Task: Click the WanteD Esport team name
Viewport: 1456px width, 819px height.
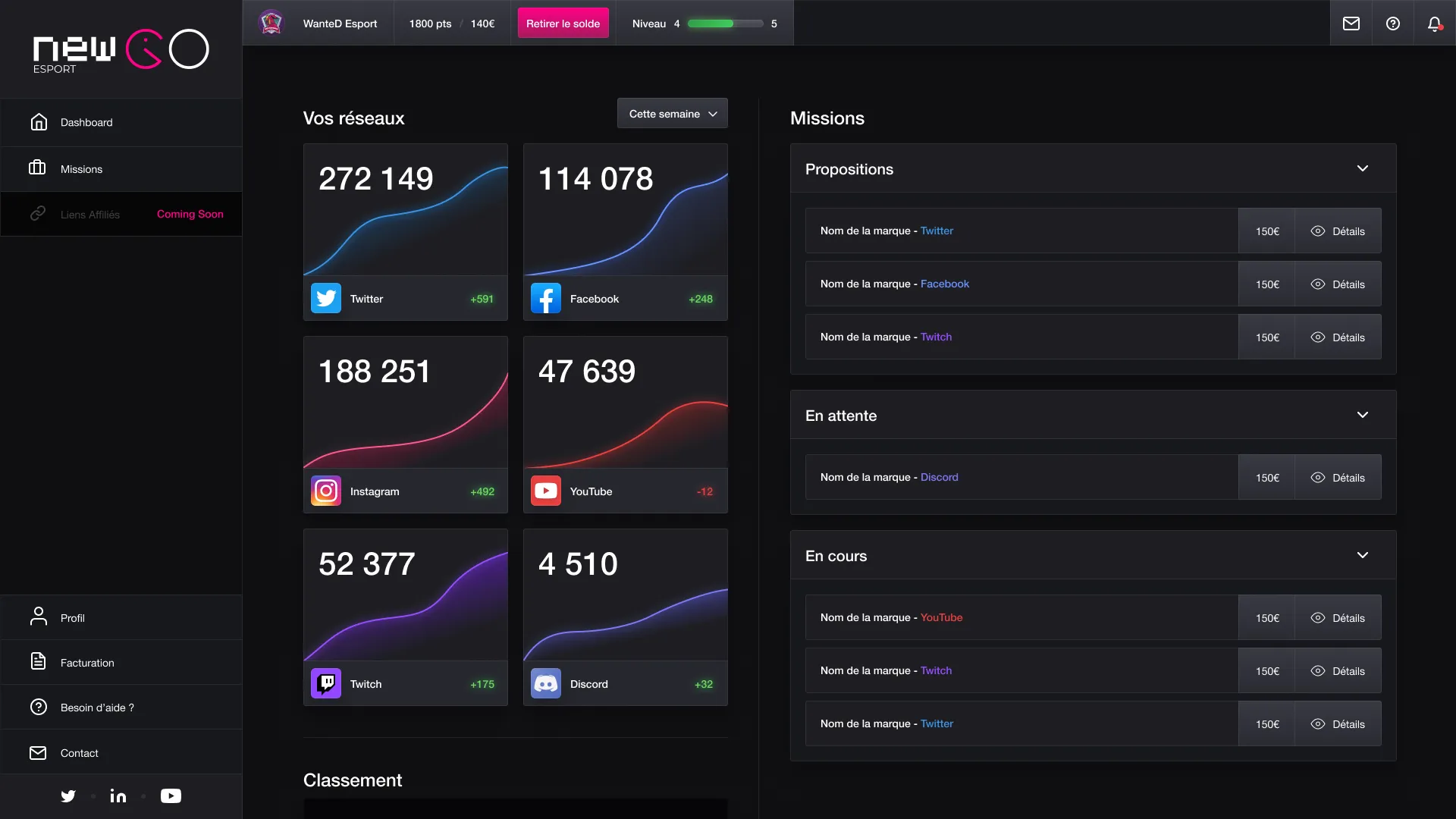Action: [x=340, y=24]
